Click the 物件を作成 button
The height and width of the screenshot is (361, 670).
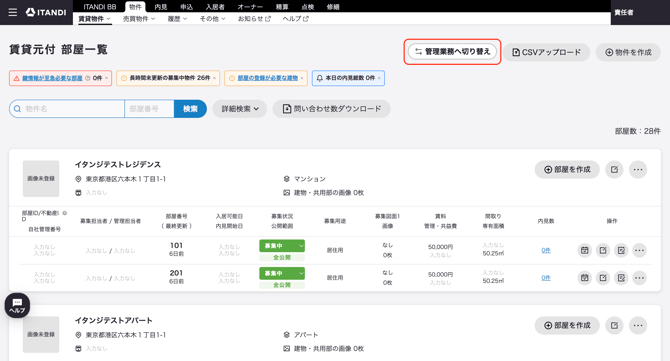[x=628, y=52]
